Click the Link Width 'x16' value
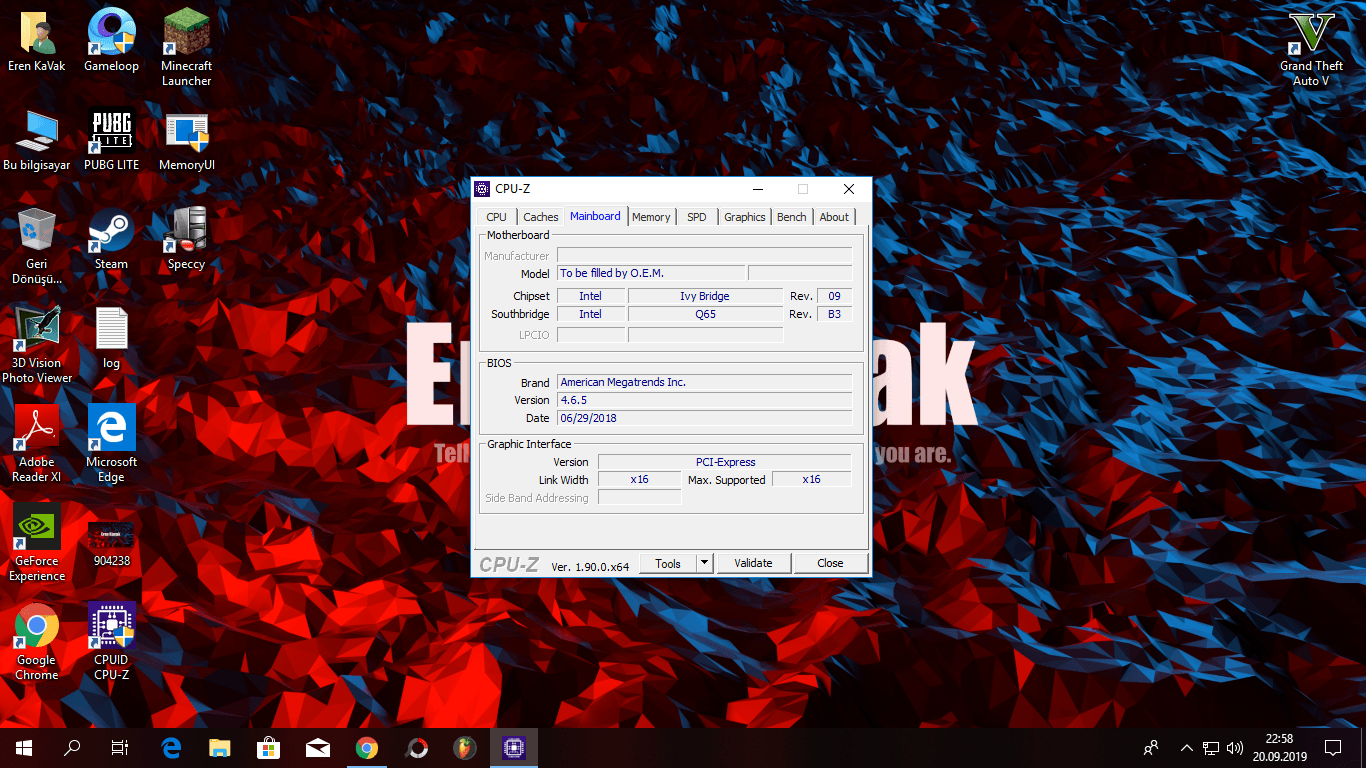Image resolution: width=1366 pixels, height=768 pixels. tap(639, 480)
